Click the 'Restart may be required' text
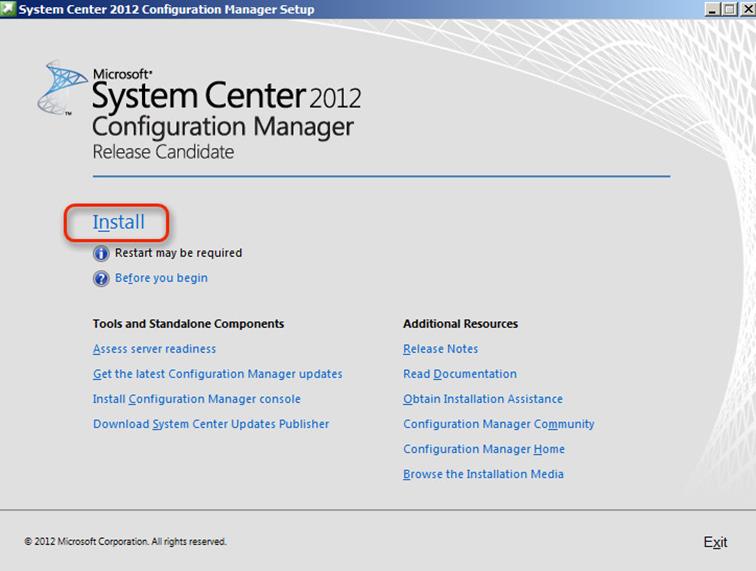 [x=178, y=253]
